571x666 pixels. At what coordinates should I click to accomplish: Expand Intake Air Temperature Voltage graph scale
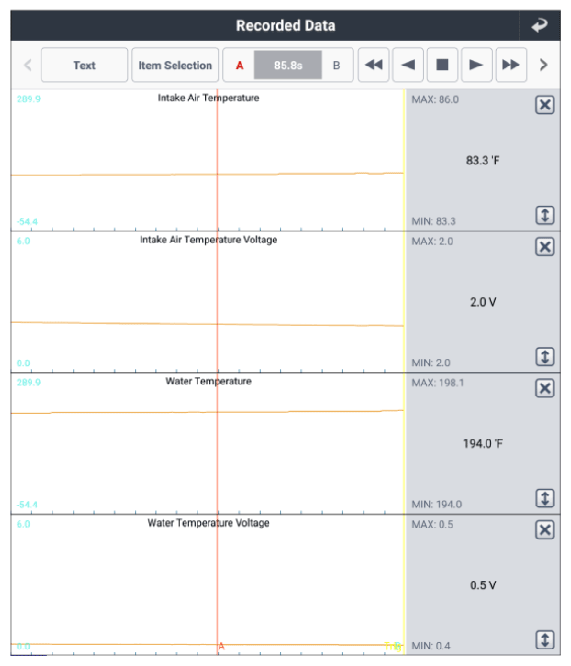[x=545, y=356]
